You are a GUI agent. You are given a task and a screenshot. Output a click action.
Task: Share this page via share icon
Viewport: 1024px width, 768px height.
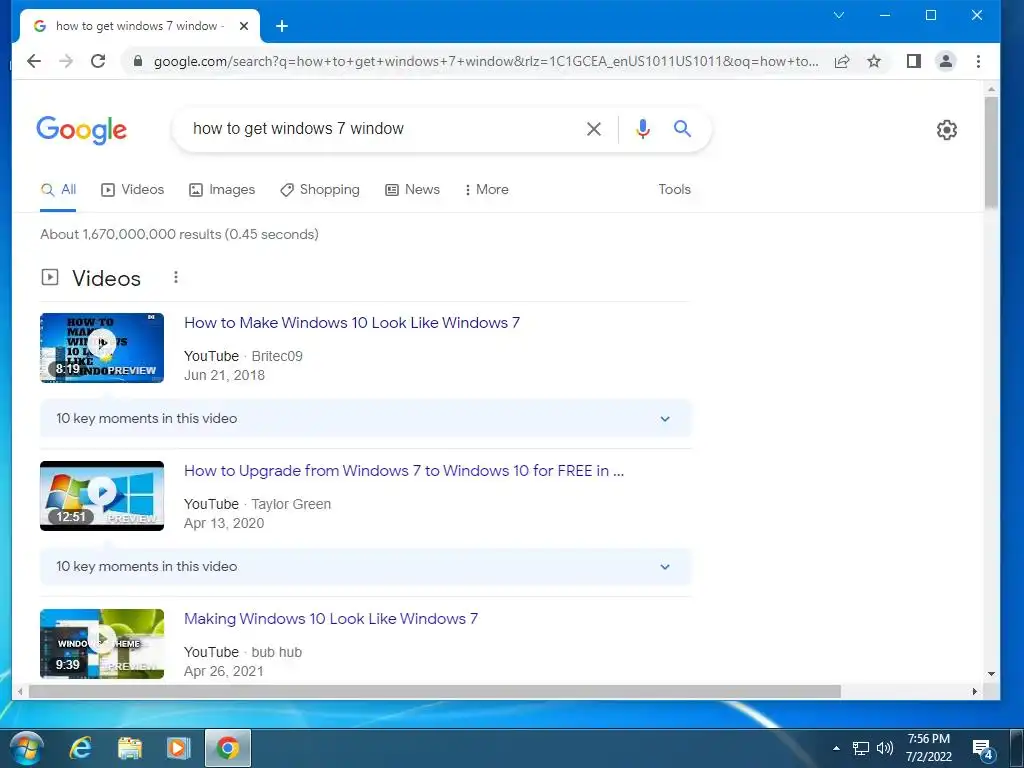[x=842, y=61]
